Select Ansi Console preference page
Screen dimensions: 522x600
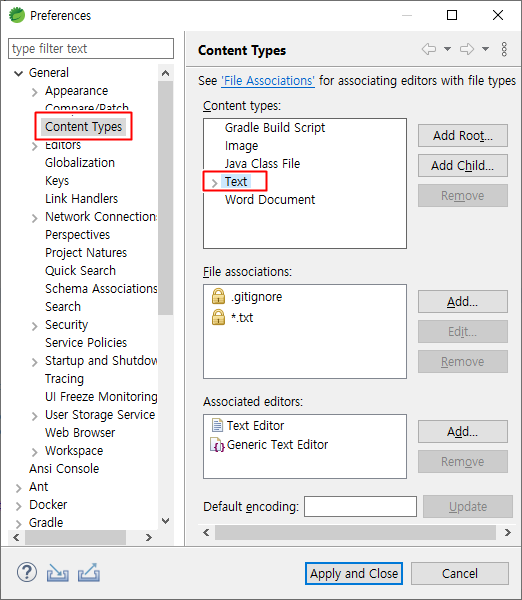(x=64, y=468)
